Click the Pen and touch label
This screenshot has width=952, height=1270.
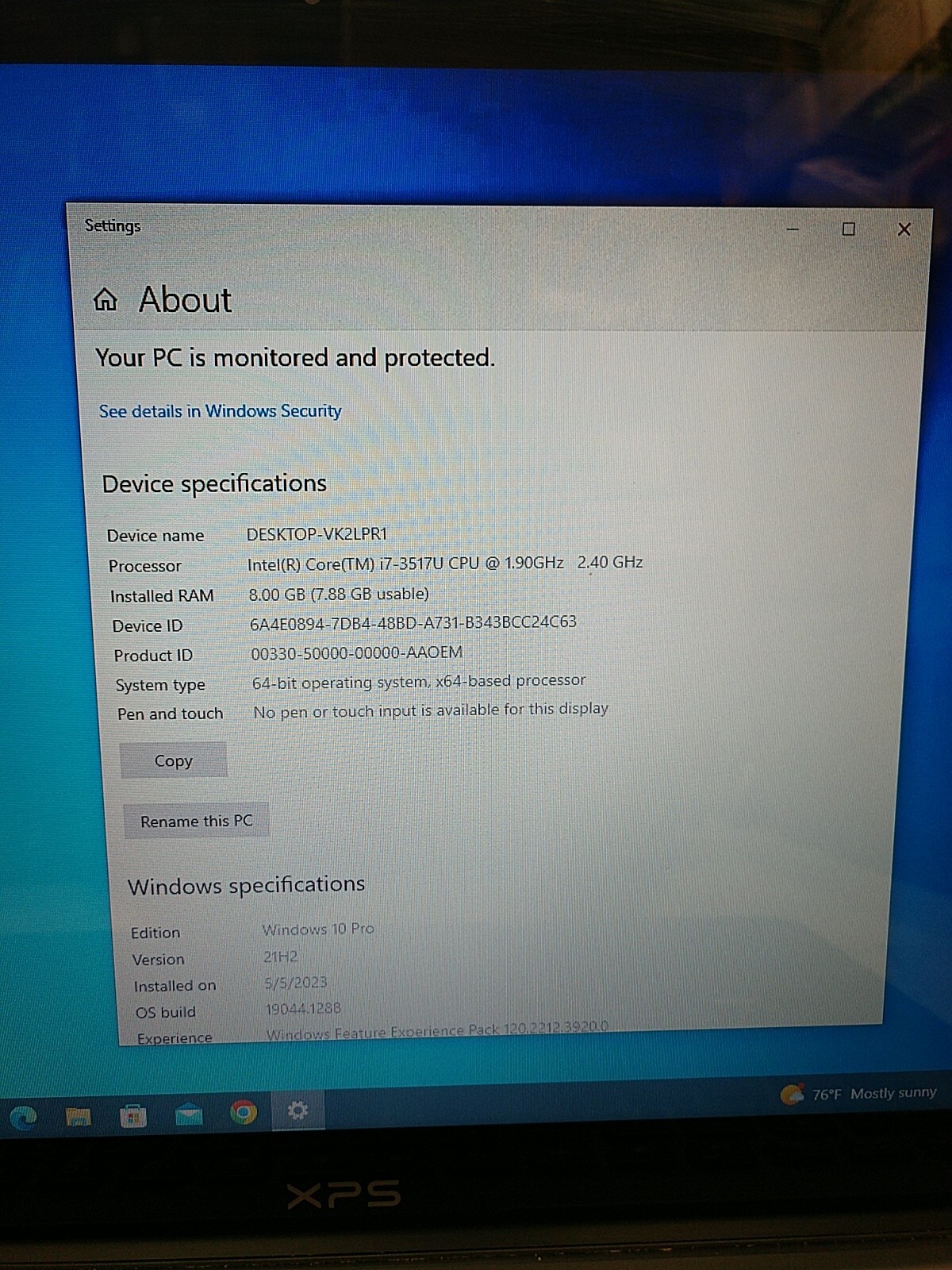[x=171, y=714]
